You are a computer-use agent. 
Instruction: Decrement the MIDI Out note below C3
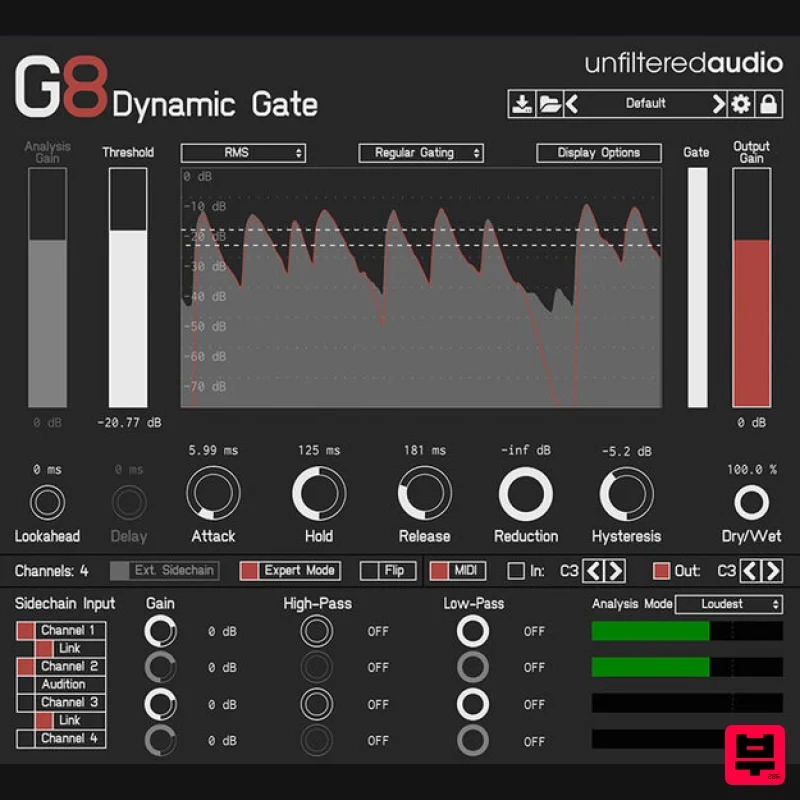point(751,570)
